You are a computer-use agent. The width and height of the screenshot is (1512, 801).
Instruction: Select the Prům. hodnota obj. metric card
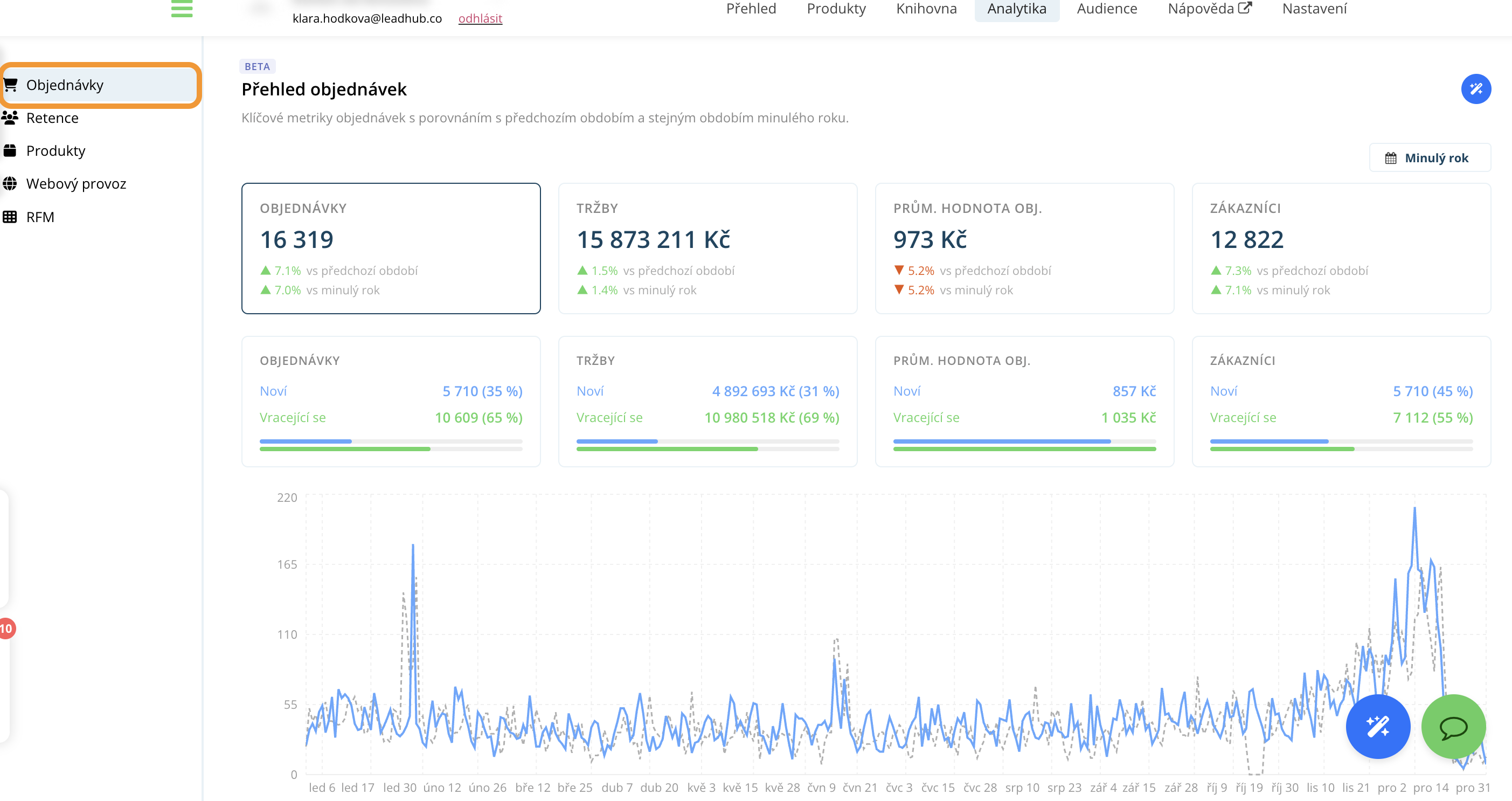point(1024,248)
